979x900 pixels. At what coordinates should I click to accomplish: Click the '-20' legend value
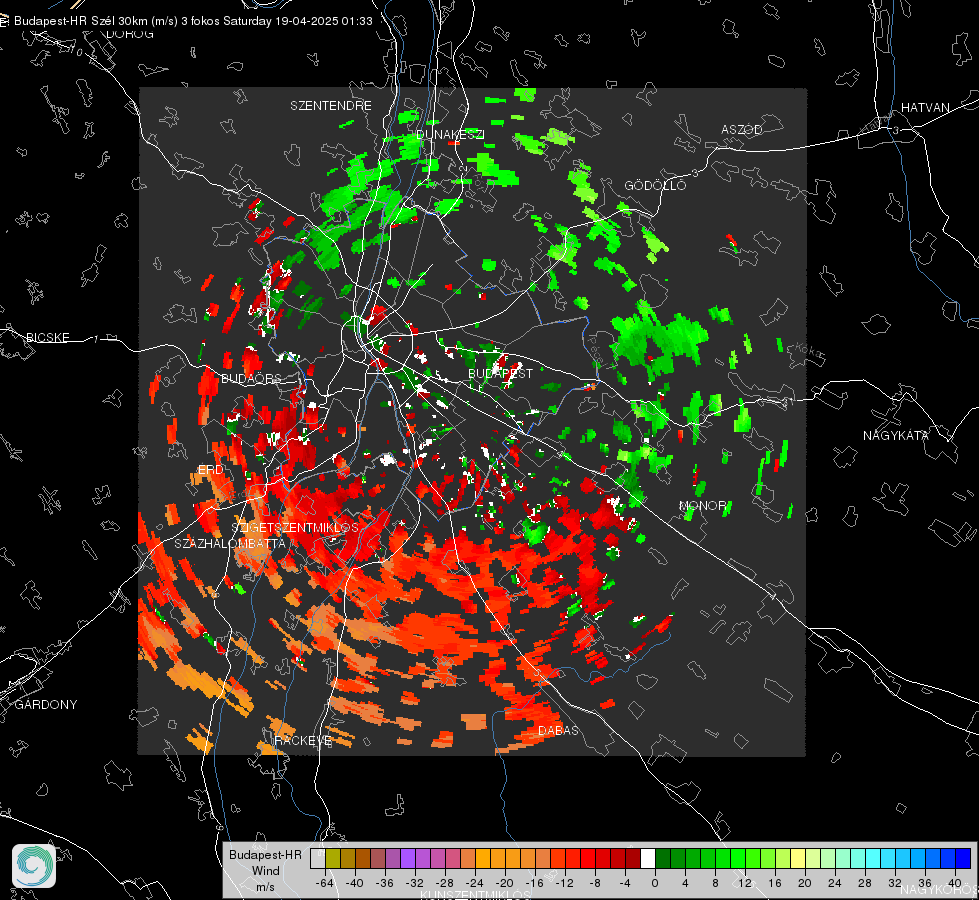[x=504, y=883]
